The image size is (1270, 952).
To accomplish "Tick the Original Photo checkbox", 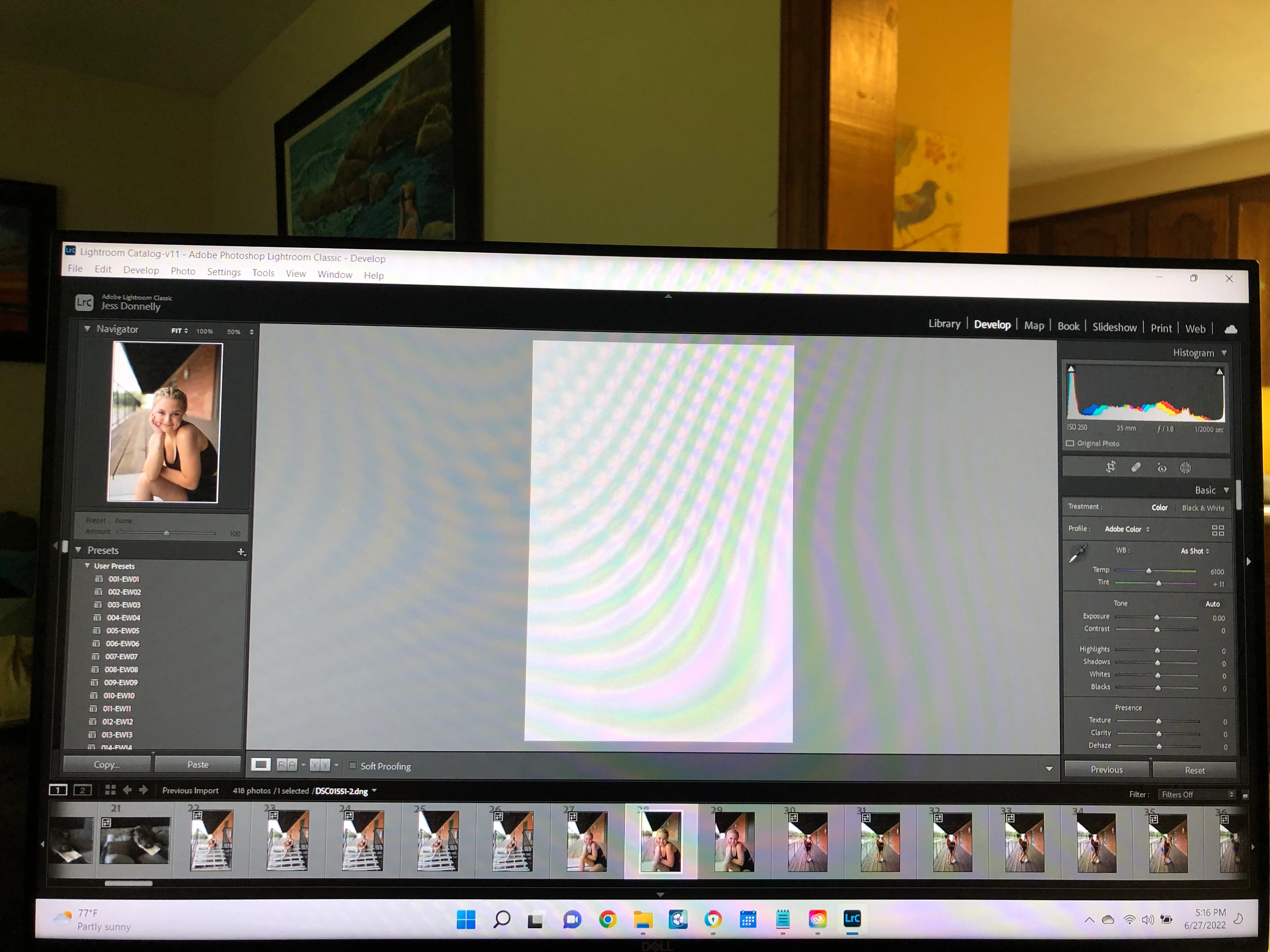I will (x=1070, y=444).
